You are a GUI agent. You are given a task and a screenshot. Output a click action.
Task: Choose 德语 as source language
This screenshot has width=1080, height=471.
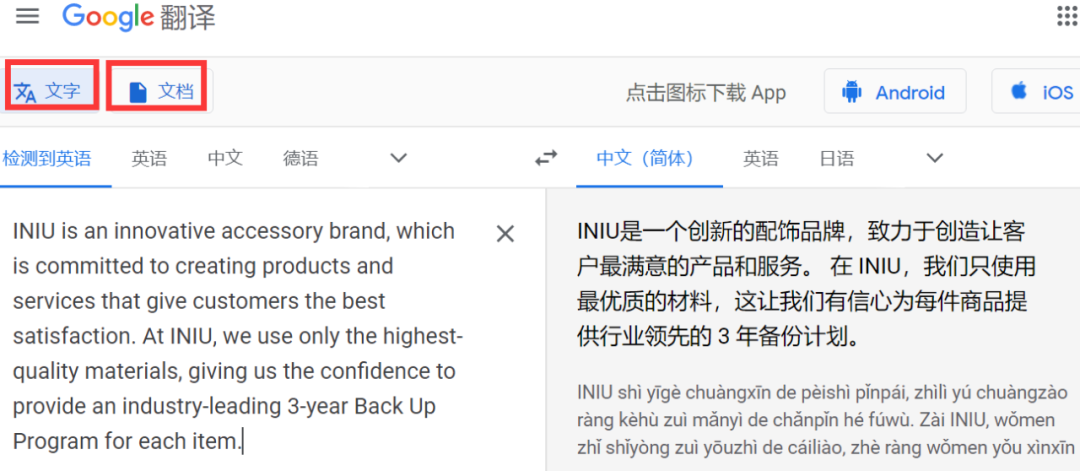point(301,159)
